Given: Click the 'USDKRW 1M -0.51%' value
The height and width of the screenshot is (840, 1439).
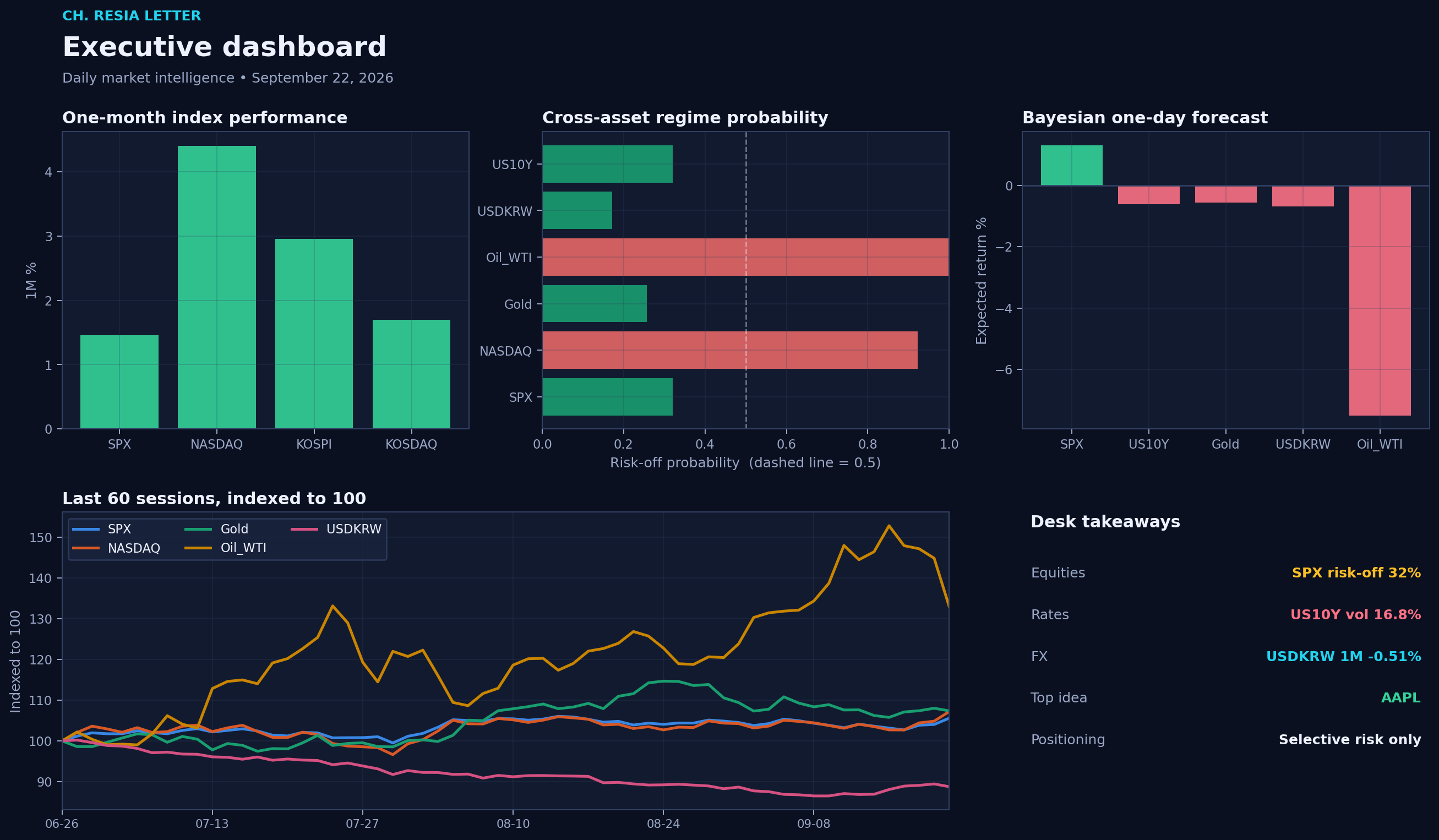Looking at the screenshot, I should (1344, 657).
